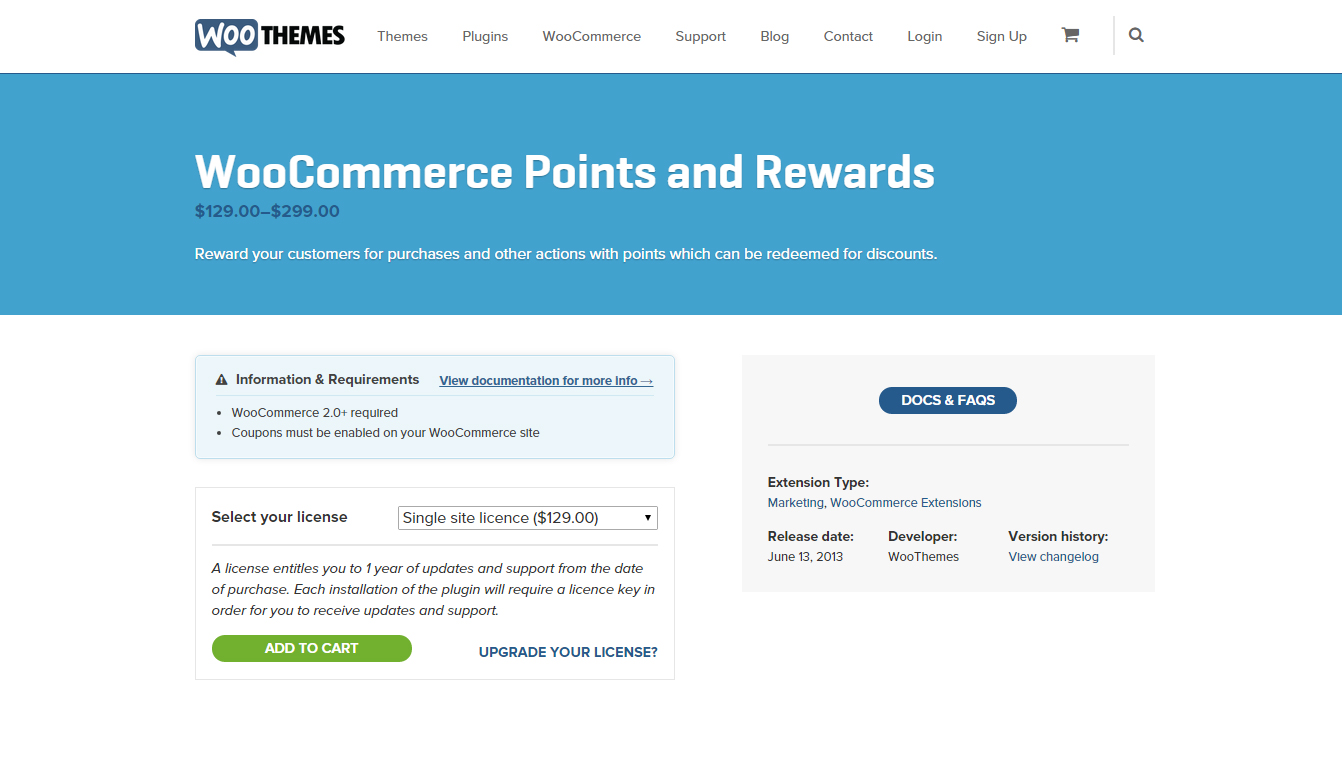Click the Marketing extension type link
The height and width of the screenshot is (768, 1342).
click(x=796, y=503)
